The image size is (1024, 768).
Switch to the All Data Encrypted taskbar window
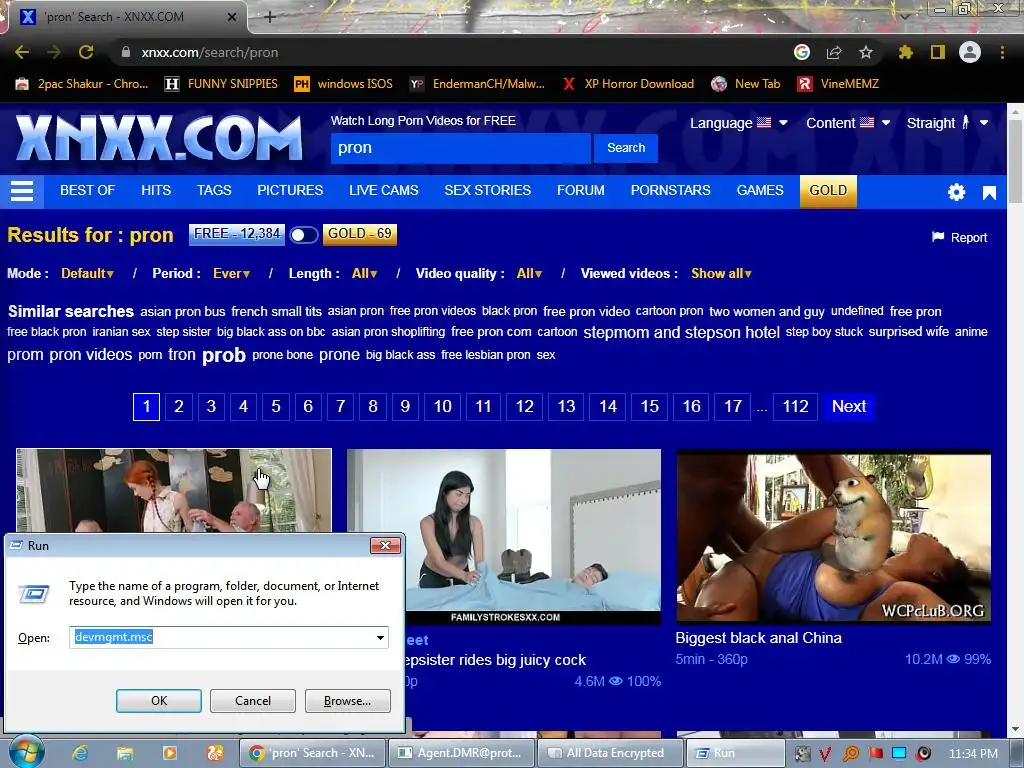coord(609,753)
